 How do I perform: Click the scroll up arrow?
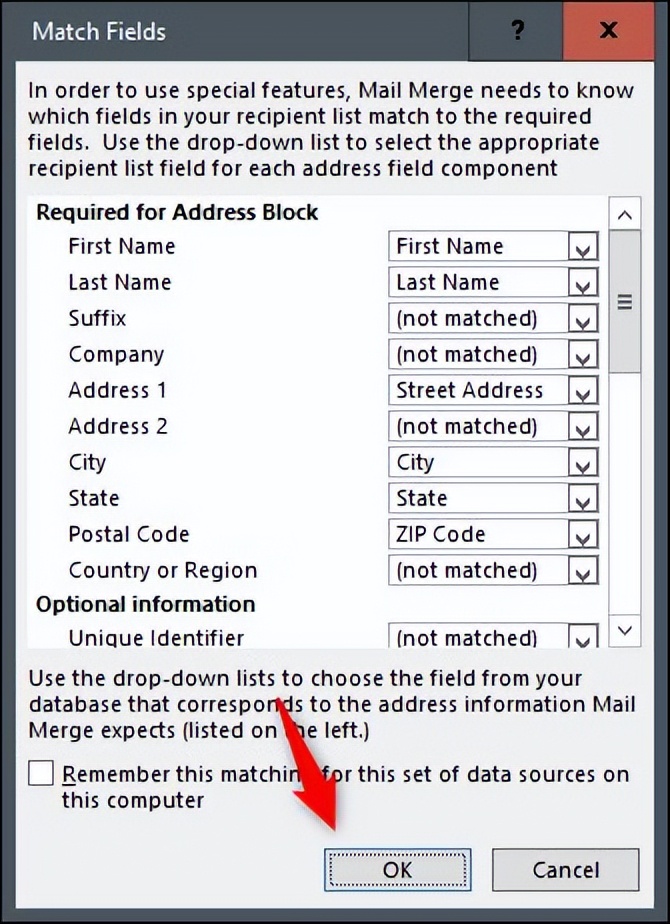tap(625, 214)
